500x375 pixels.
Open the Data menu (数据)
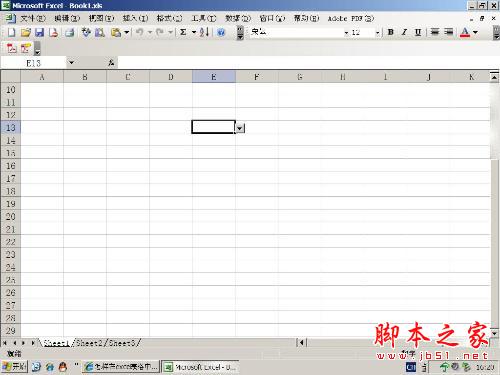click(238, 18)
